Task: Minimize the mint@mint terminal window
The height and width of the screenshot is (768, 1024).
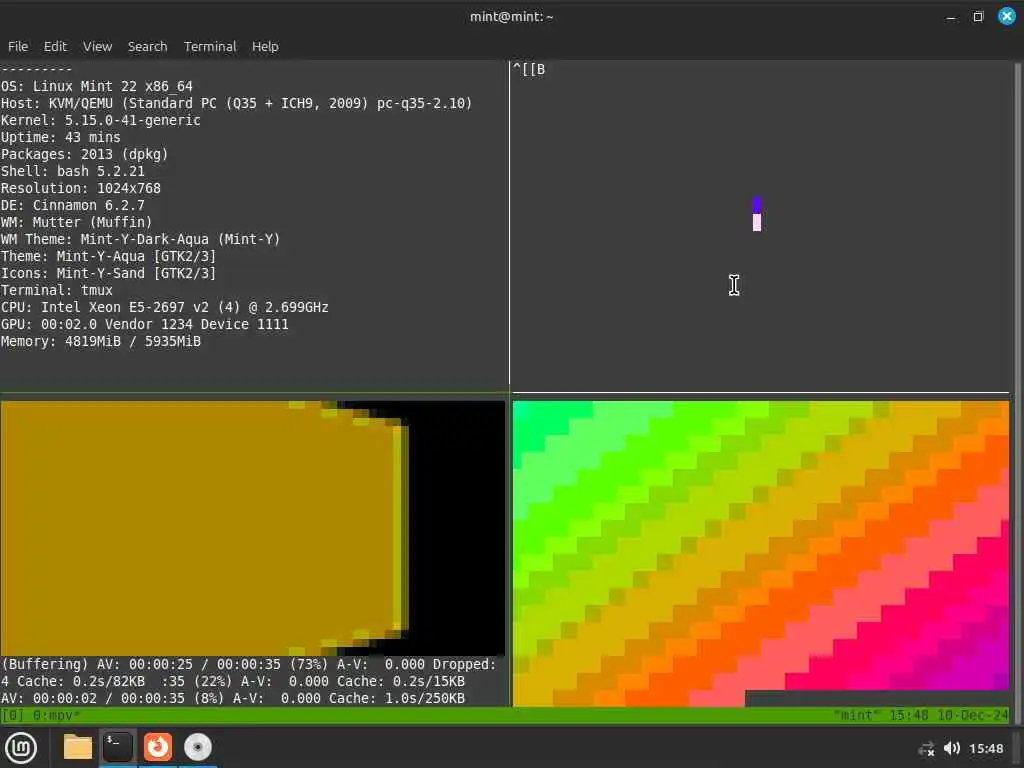Action: 951,17
